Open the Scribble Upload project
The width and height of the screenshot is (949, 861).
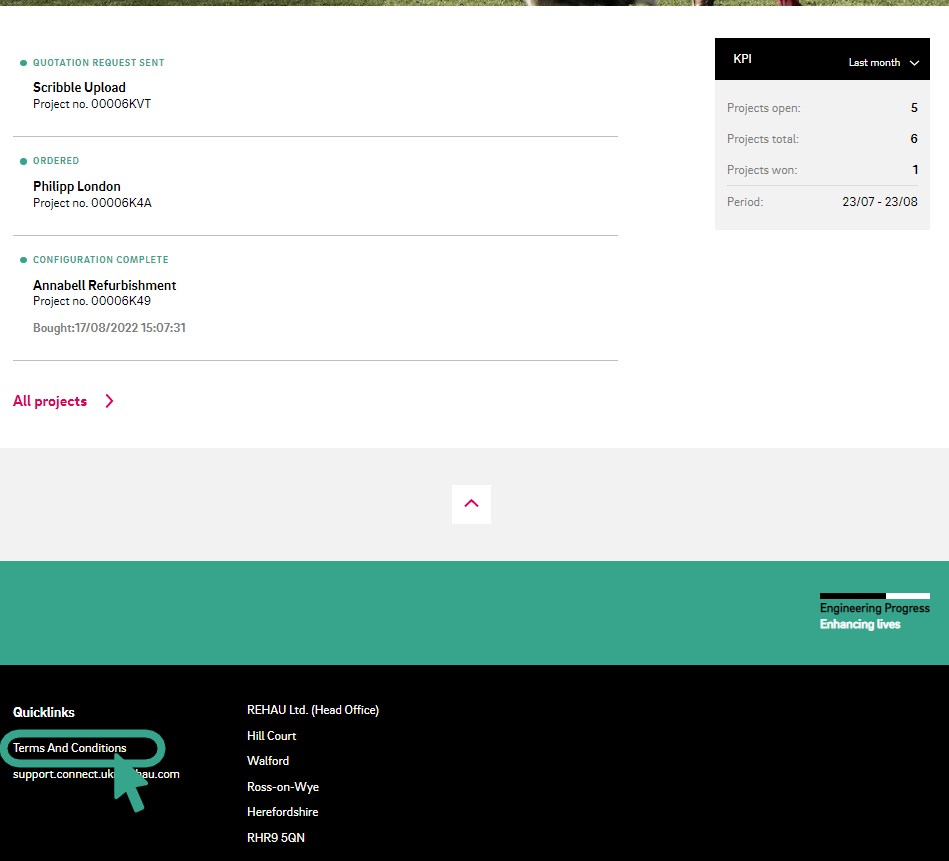coord(79,87)
